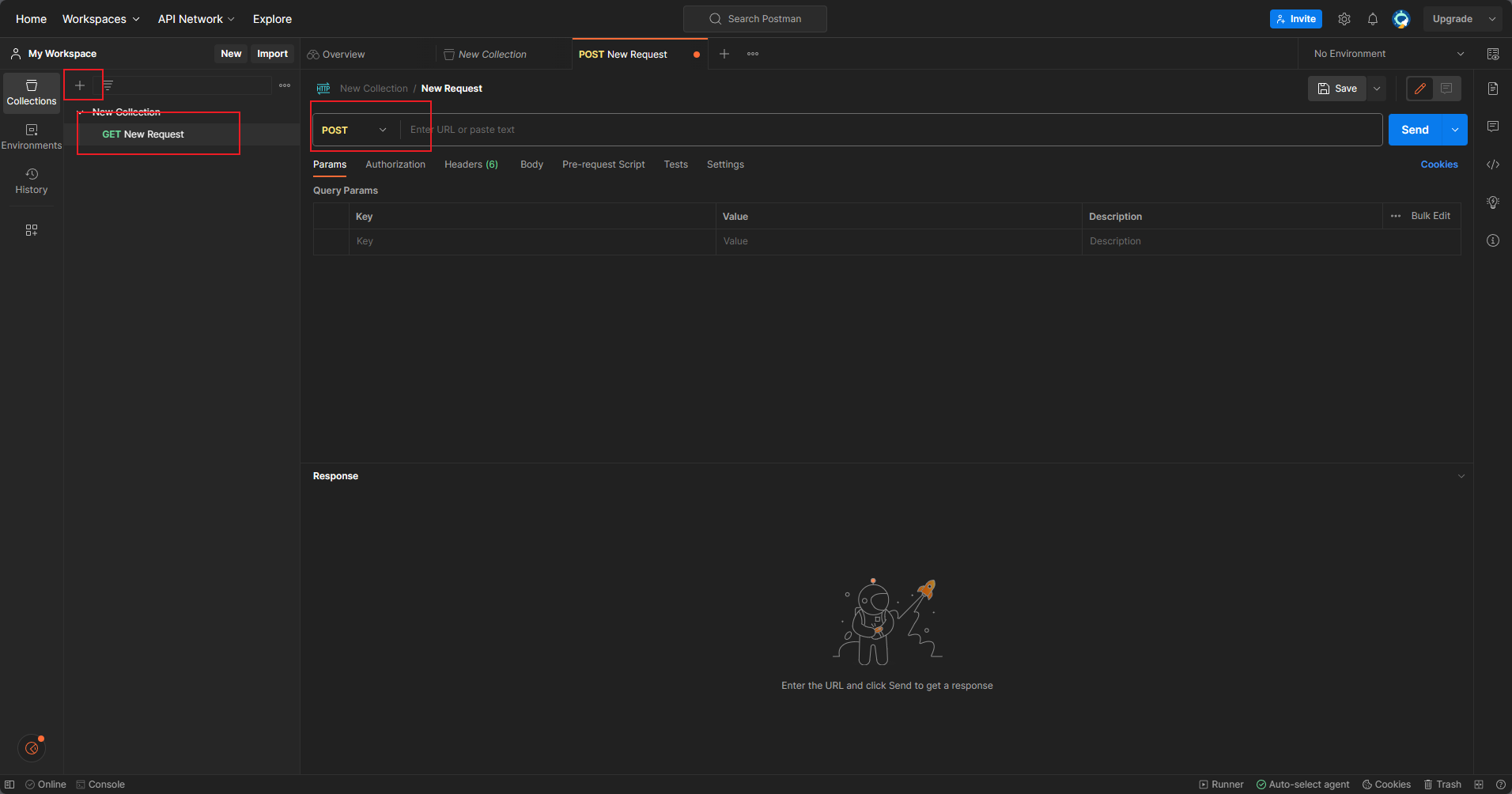The height and width of the screenshot is (794, 1512).
Task: Select the Body tab
Action: tap(531, 164)
